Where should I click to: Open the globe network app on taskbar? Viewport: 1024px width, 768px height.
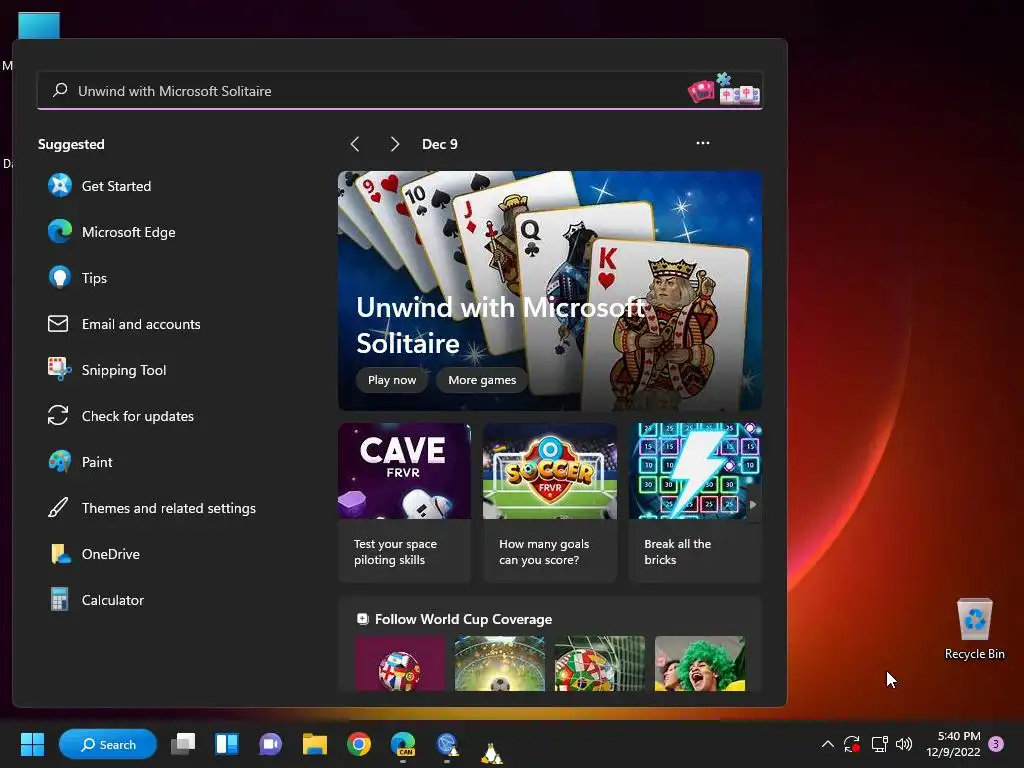click(x=447, y=744)
